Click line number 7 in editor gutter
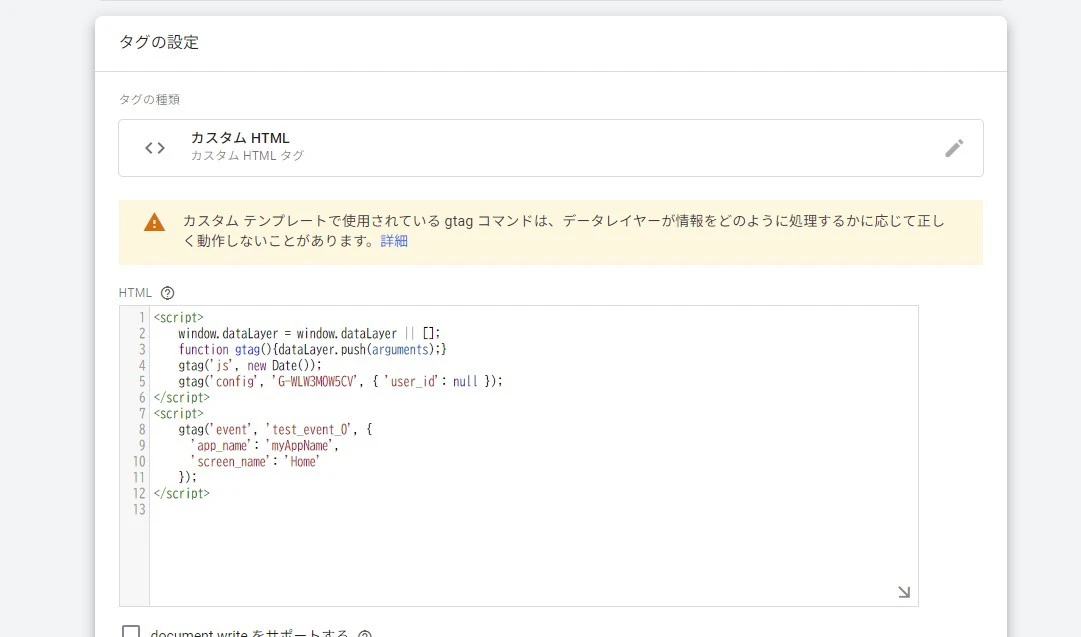Viewport: 1081px width, 637px height. (x=141, y=414)
